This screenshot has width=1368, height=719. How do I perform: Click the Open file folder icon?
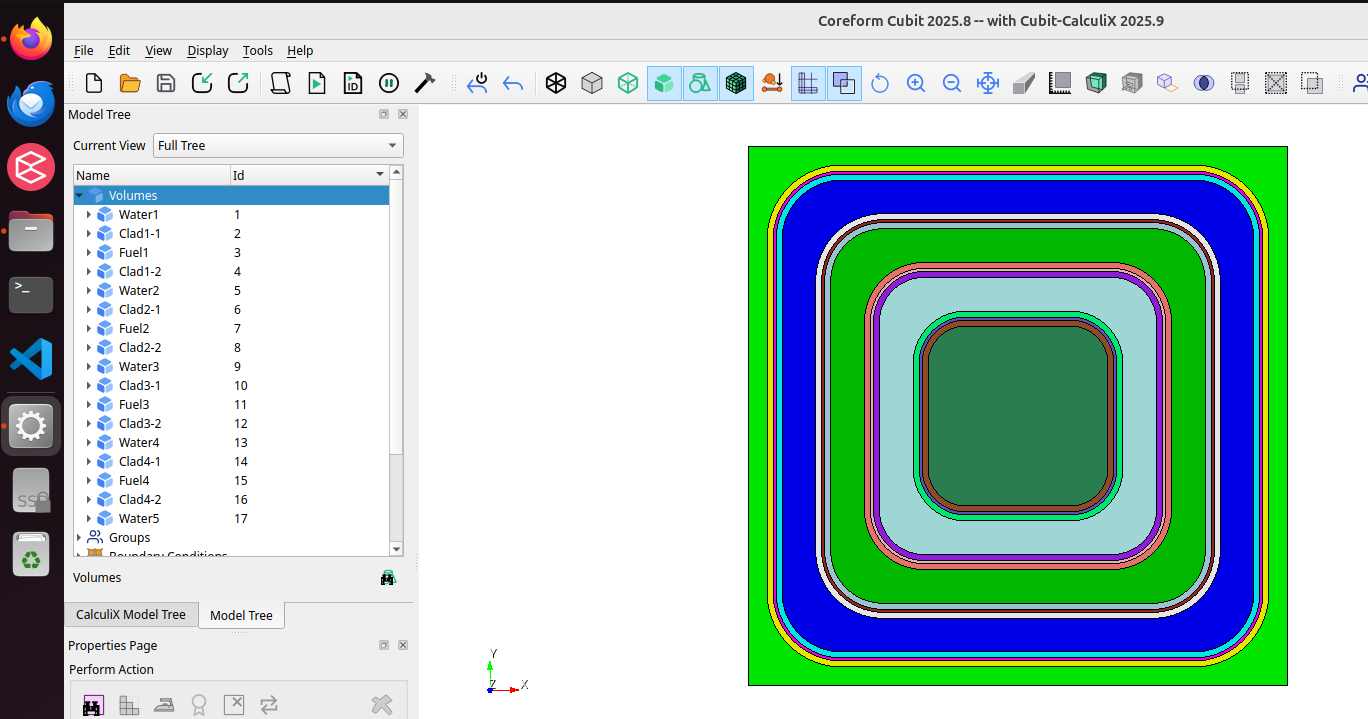[130, 84]
